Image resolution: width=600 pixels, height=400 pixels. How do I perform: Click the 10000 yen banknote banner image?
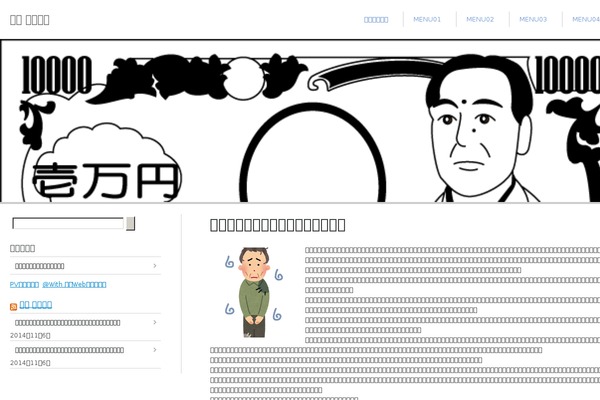coord(300,121)
